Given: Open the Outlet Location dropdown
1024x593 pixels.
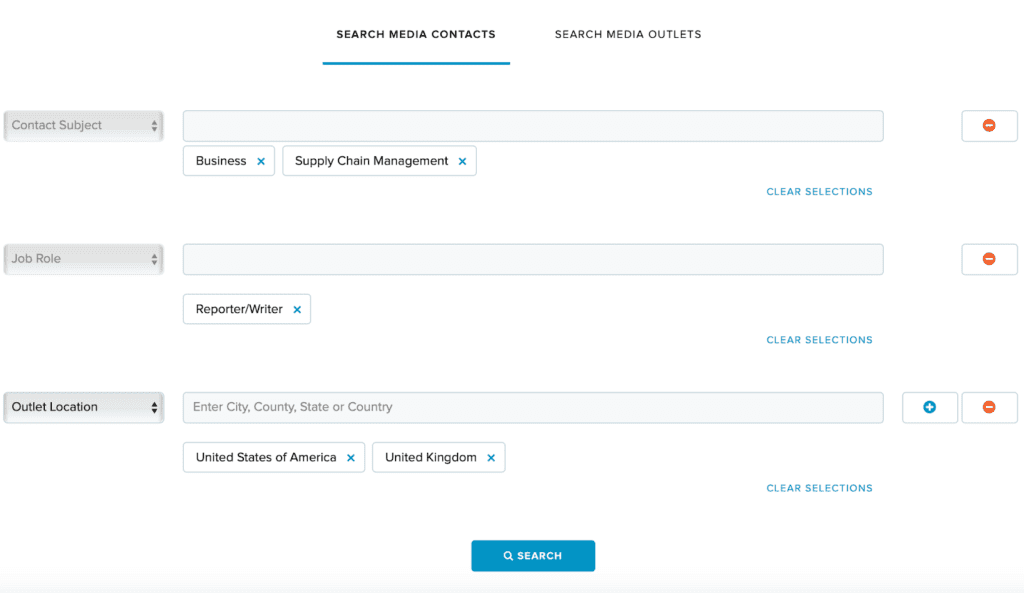Looking at the screenshot, I should point(84,408).
